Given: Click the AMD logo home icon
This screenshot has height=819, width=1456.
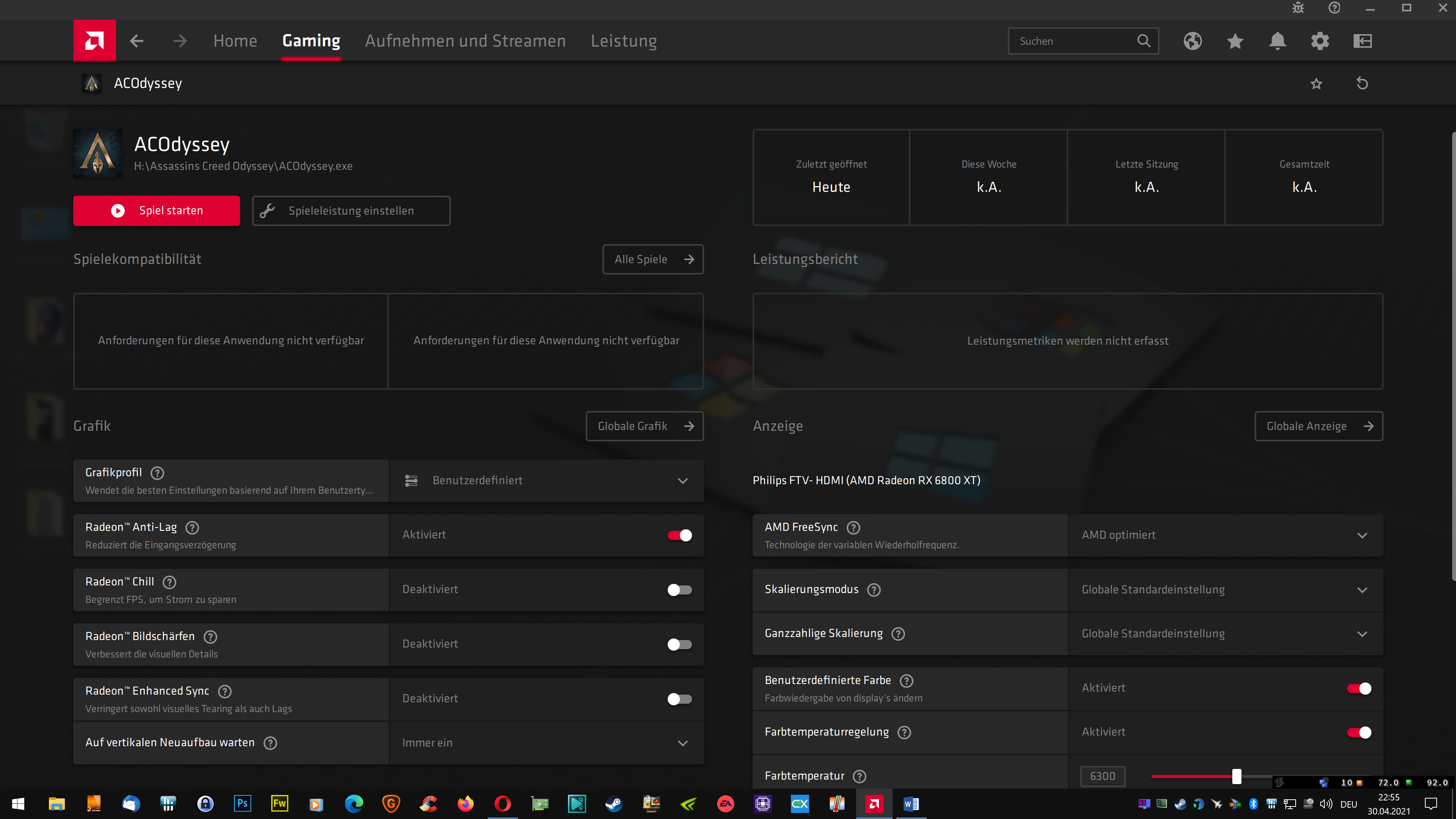Looking at the screenshot, I should tap(94, 41).
